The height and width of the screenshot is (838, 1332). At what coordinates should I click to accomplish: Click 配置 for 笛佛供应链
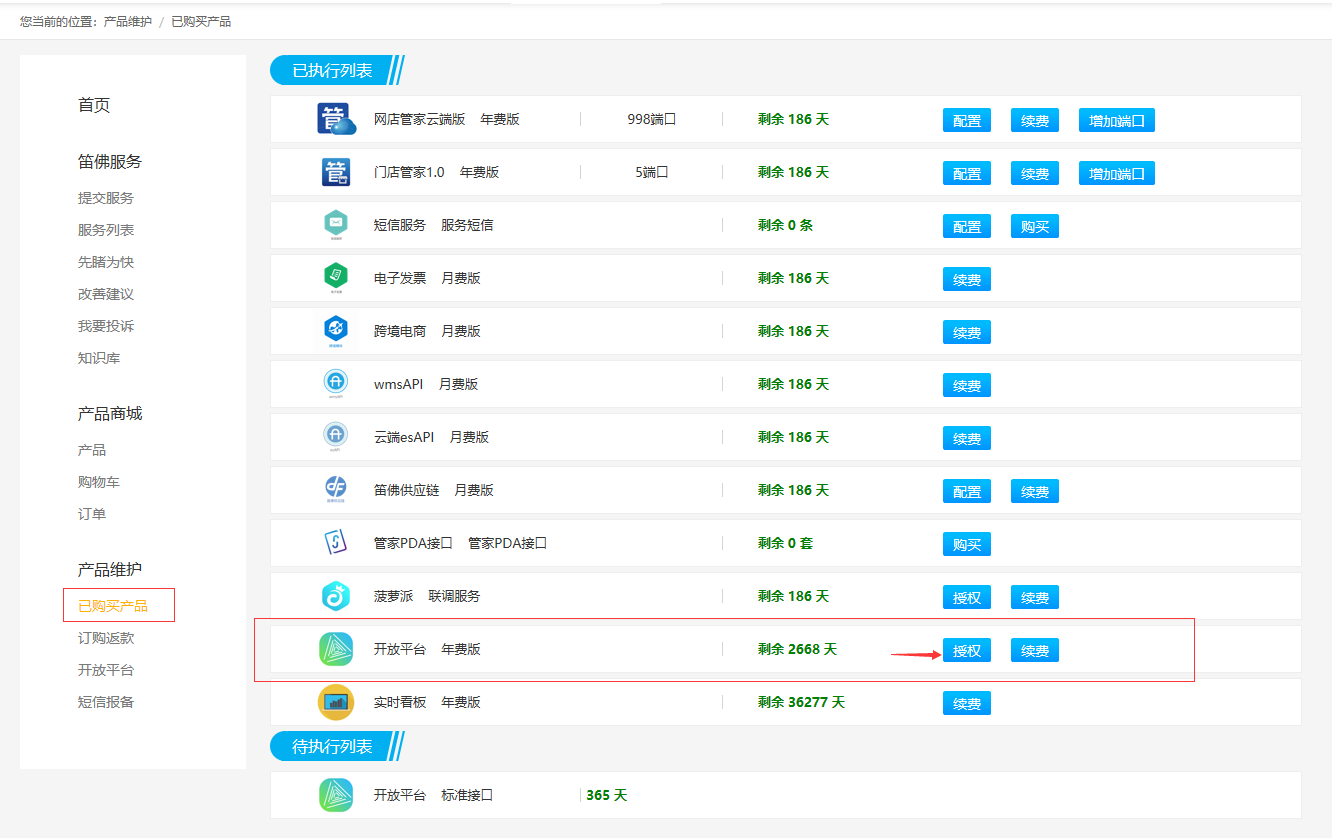coord(967,491)
